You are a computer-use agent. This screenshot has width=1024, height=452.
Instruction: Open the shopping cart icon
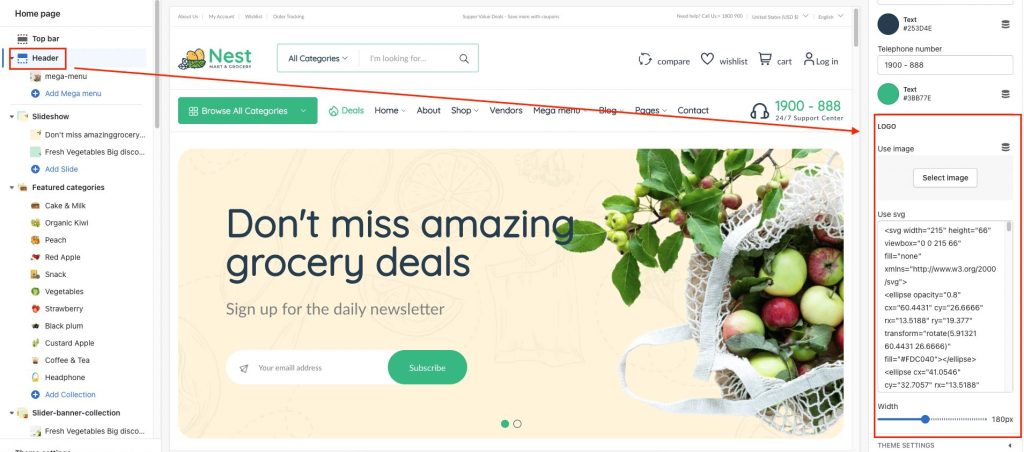point(765,59)
